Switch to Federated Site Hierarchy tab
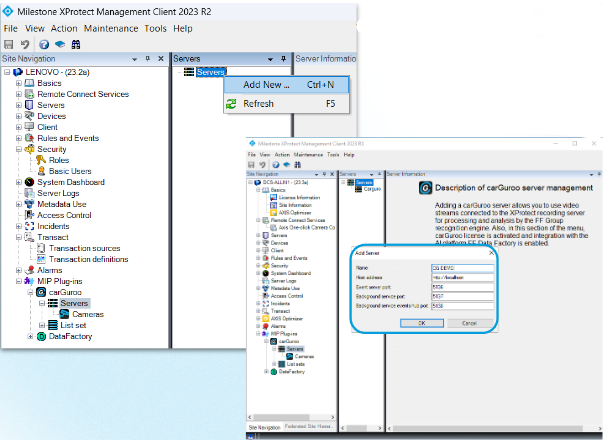610x440 pixels. click(309, 426)
